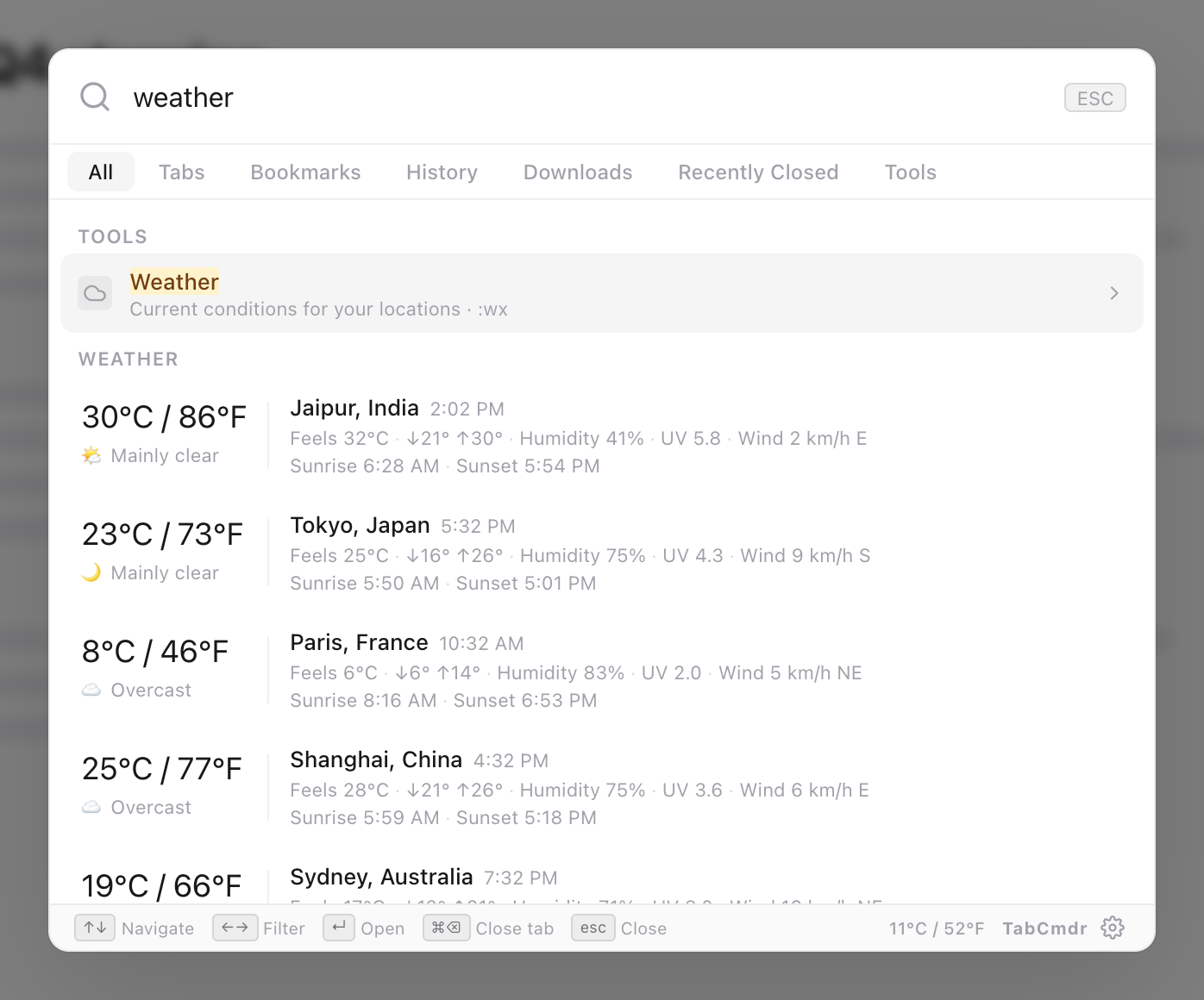Switch to the Bookmarks filter
This screenshot has height=1000, width=1204.
(305, 172)
